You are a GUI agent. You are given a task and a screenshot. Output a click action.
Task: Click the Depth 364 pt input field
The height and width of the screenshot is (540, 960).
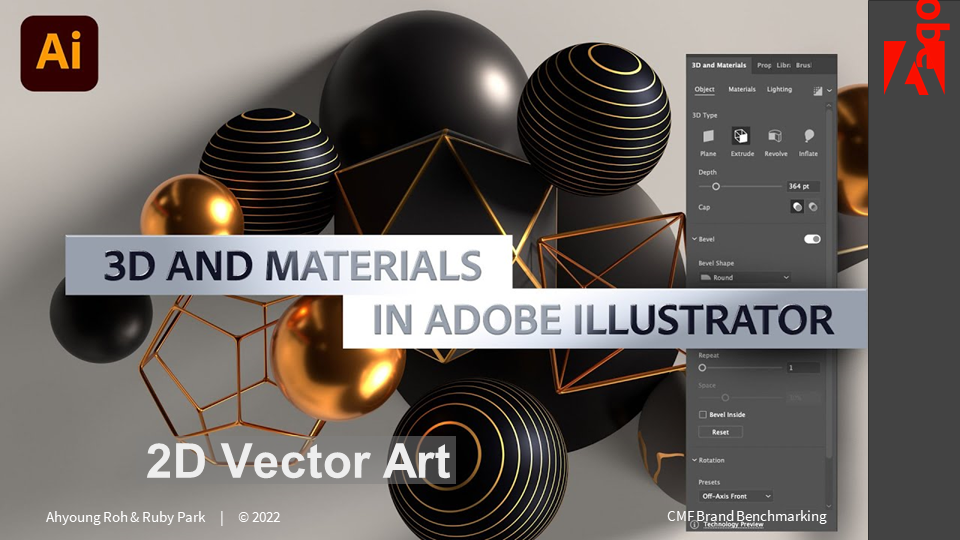click(803, 186)
